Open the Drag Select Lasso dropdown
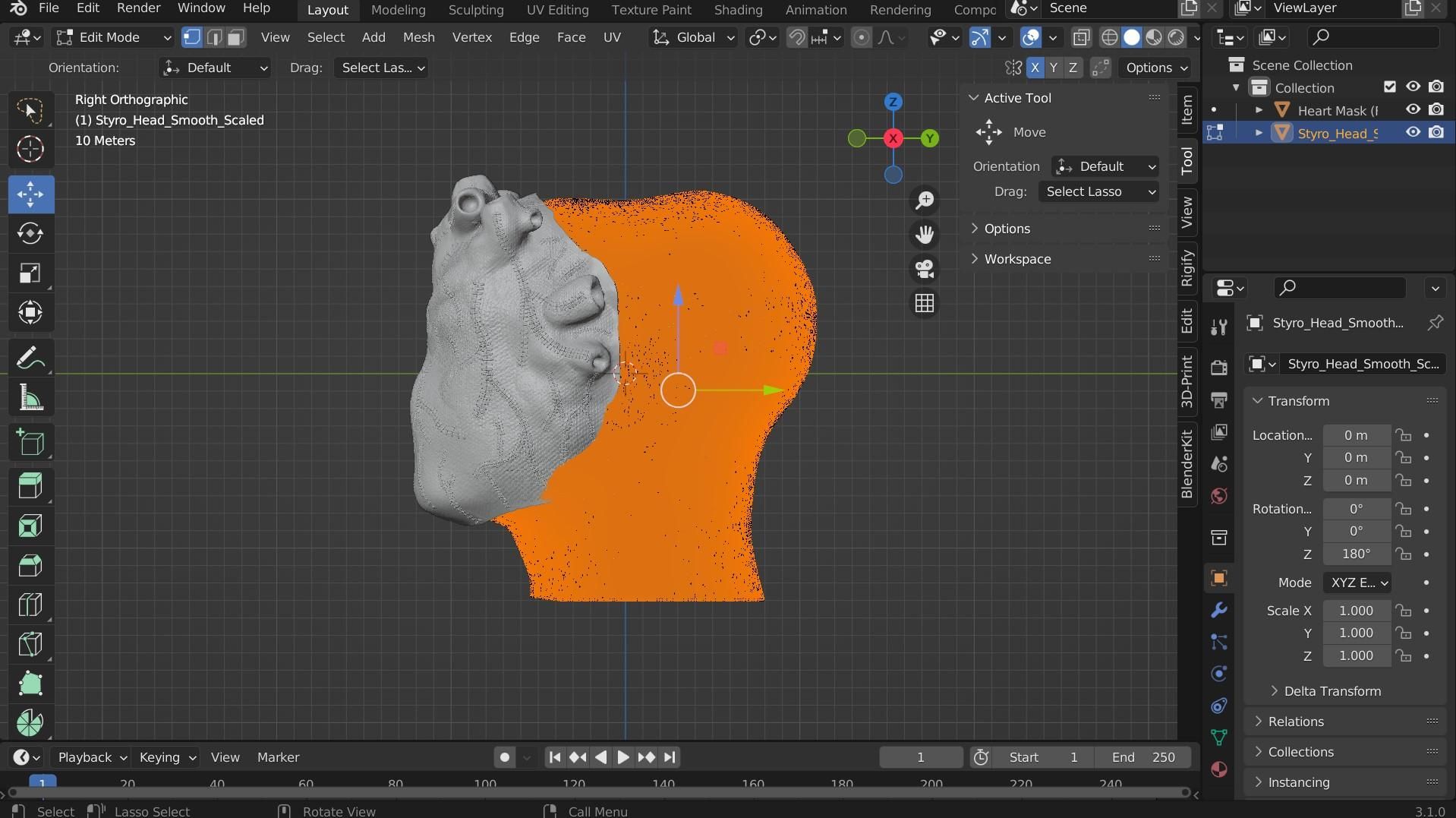This screenshot has width=1456, height=818. click(1100, 191)
